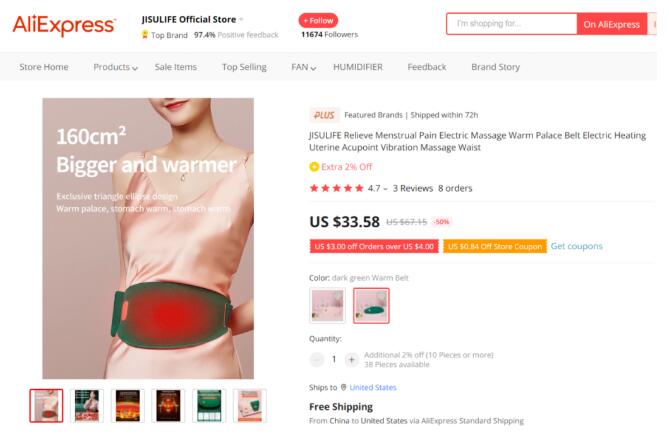
Task: Click the PLUS badge icon
Action: click(324, 115)
